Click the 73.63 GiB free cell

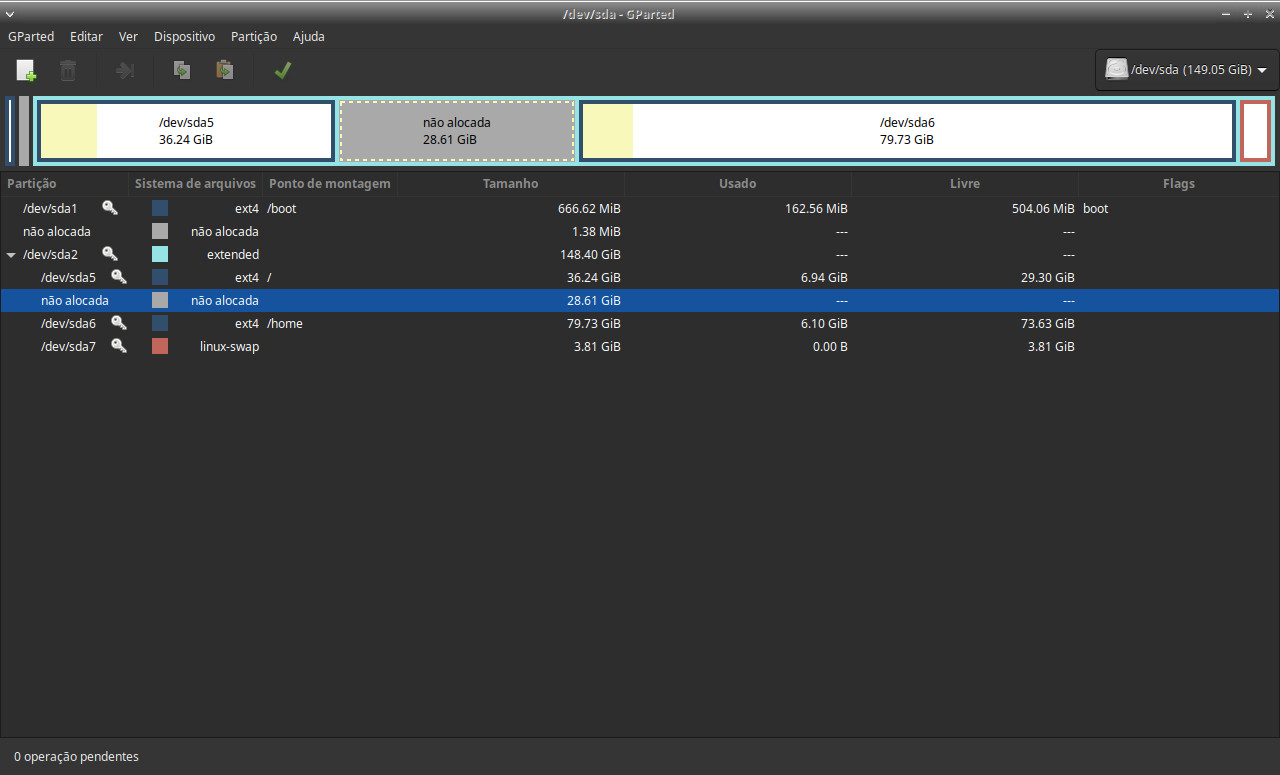(x=1048, y=323)
